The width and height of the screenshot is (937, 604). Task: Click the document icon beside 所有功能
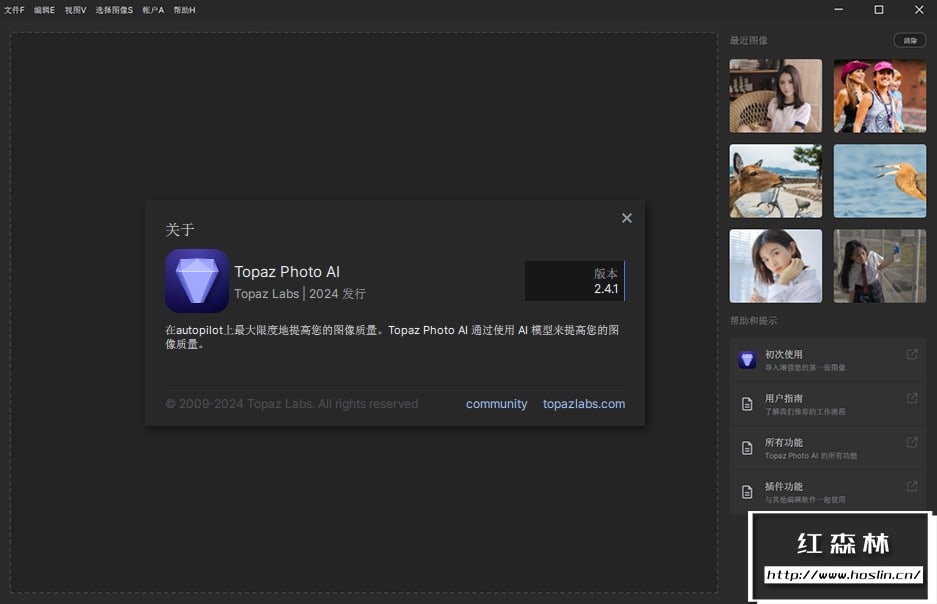pyautogui.click(x=747, y=448)
